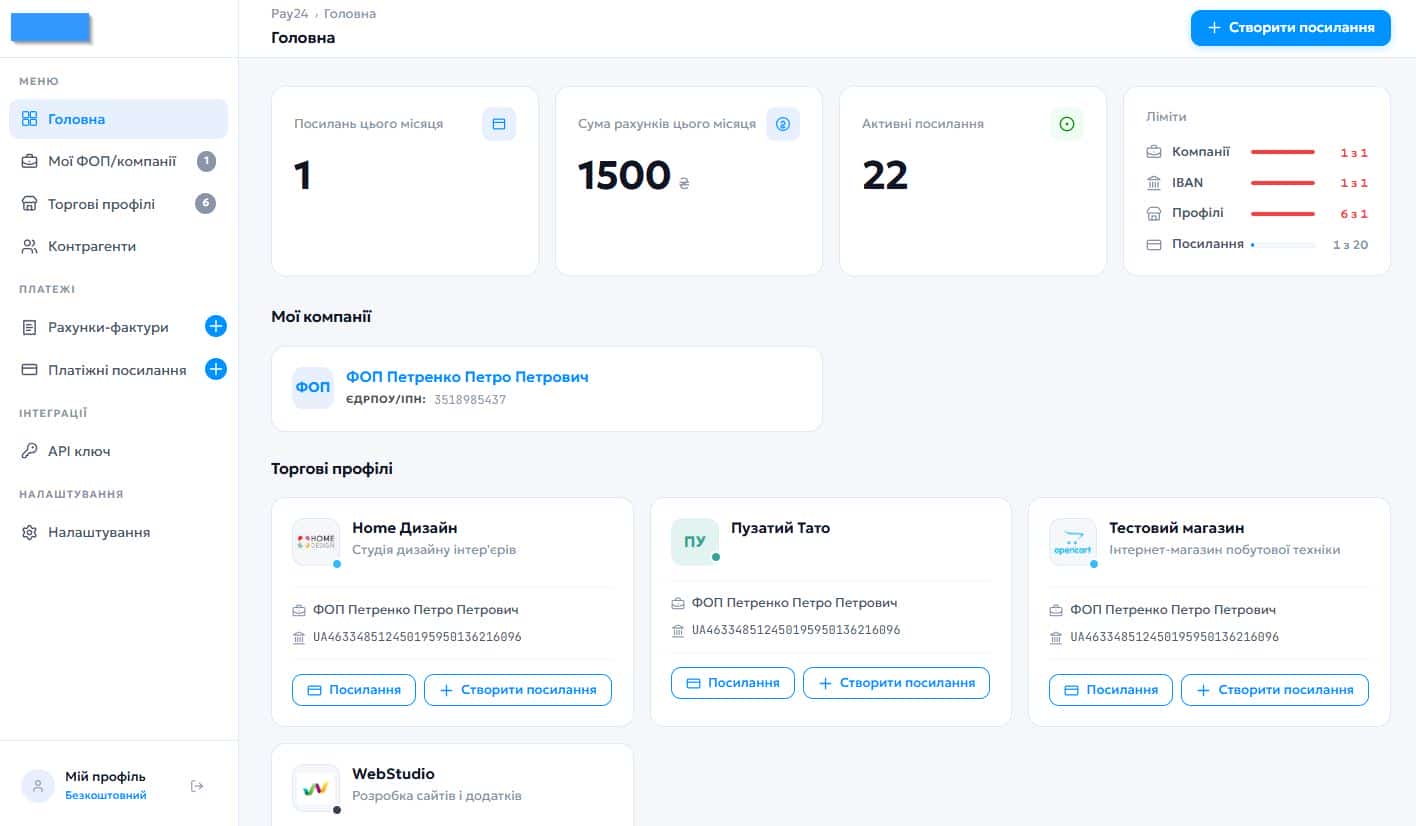Open Рахунки-фактури in the sidebar
Viewport: 1416px width, 826px height.
click(108, 327)
